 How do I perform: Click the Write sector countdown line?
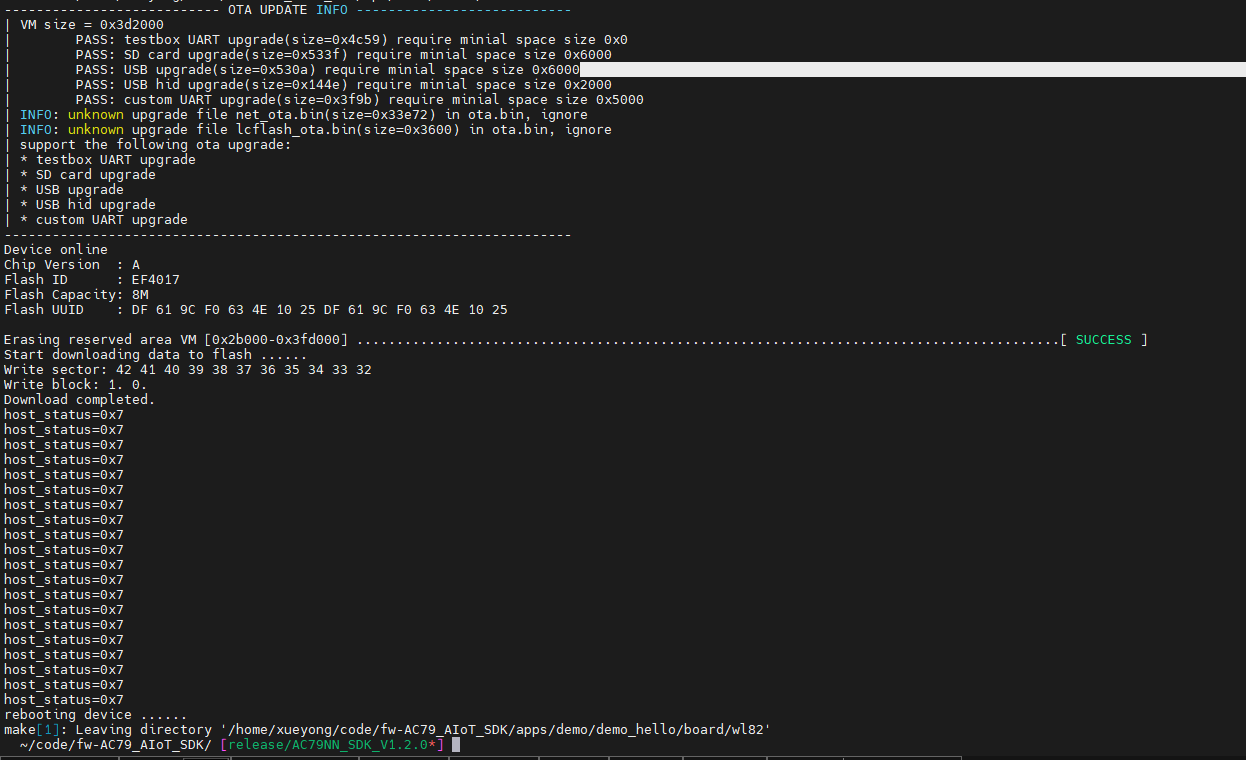[x=188, y=370]
